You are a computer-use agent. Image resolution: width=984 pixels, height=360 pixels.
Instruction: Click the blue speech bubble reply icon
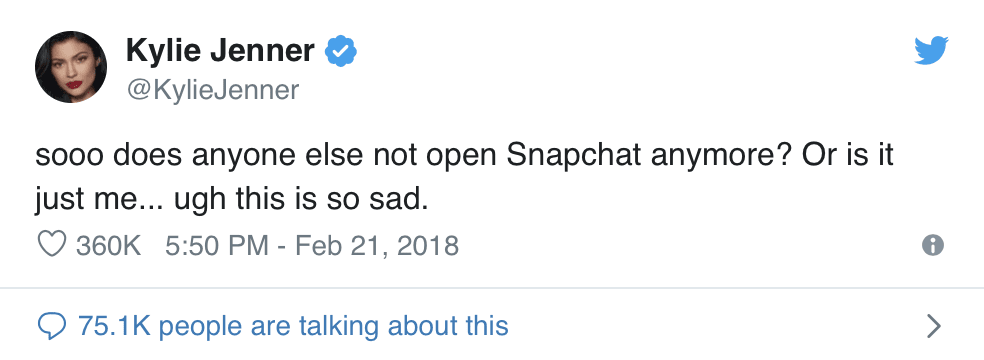(x=52, y=327)
